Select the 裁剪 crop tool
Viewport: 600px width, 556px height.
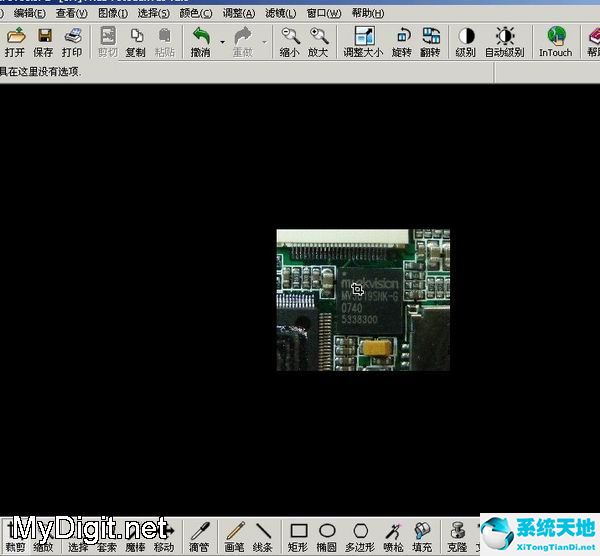point(15,537)
